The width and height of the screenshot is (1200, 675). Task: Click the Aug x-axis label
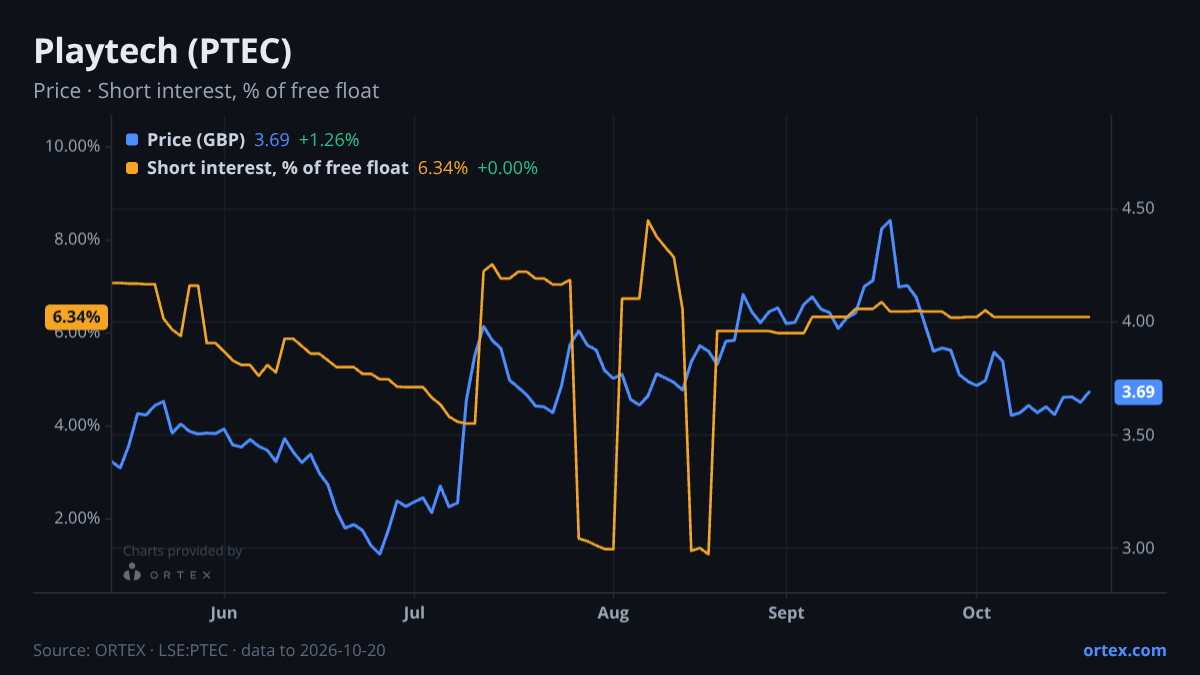(614, 613)
